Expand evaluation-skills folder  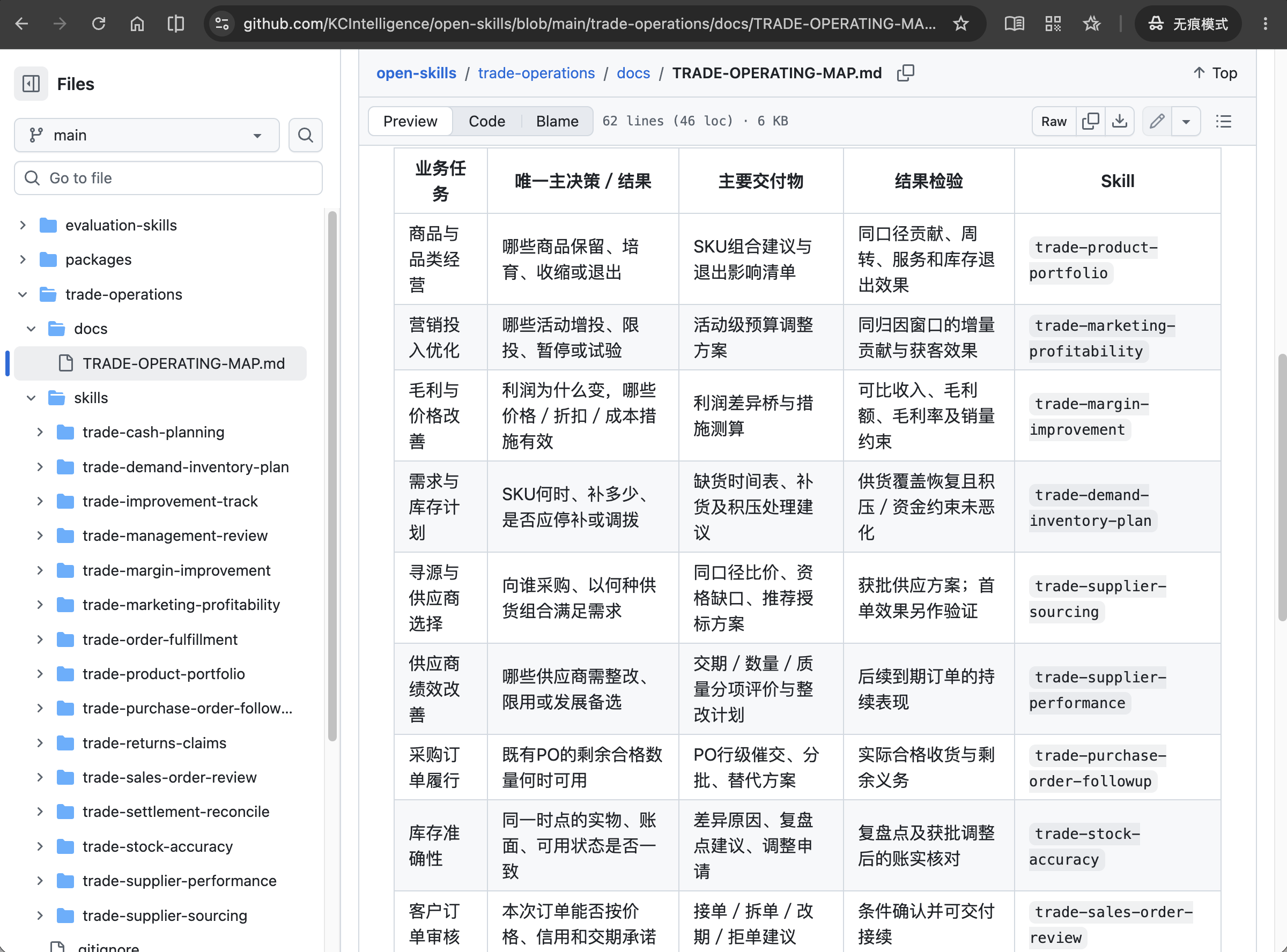pyautogui.click(x=23, y=225)
